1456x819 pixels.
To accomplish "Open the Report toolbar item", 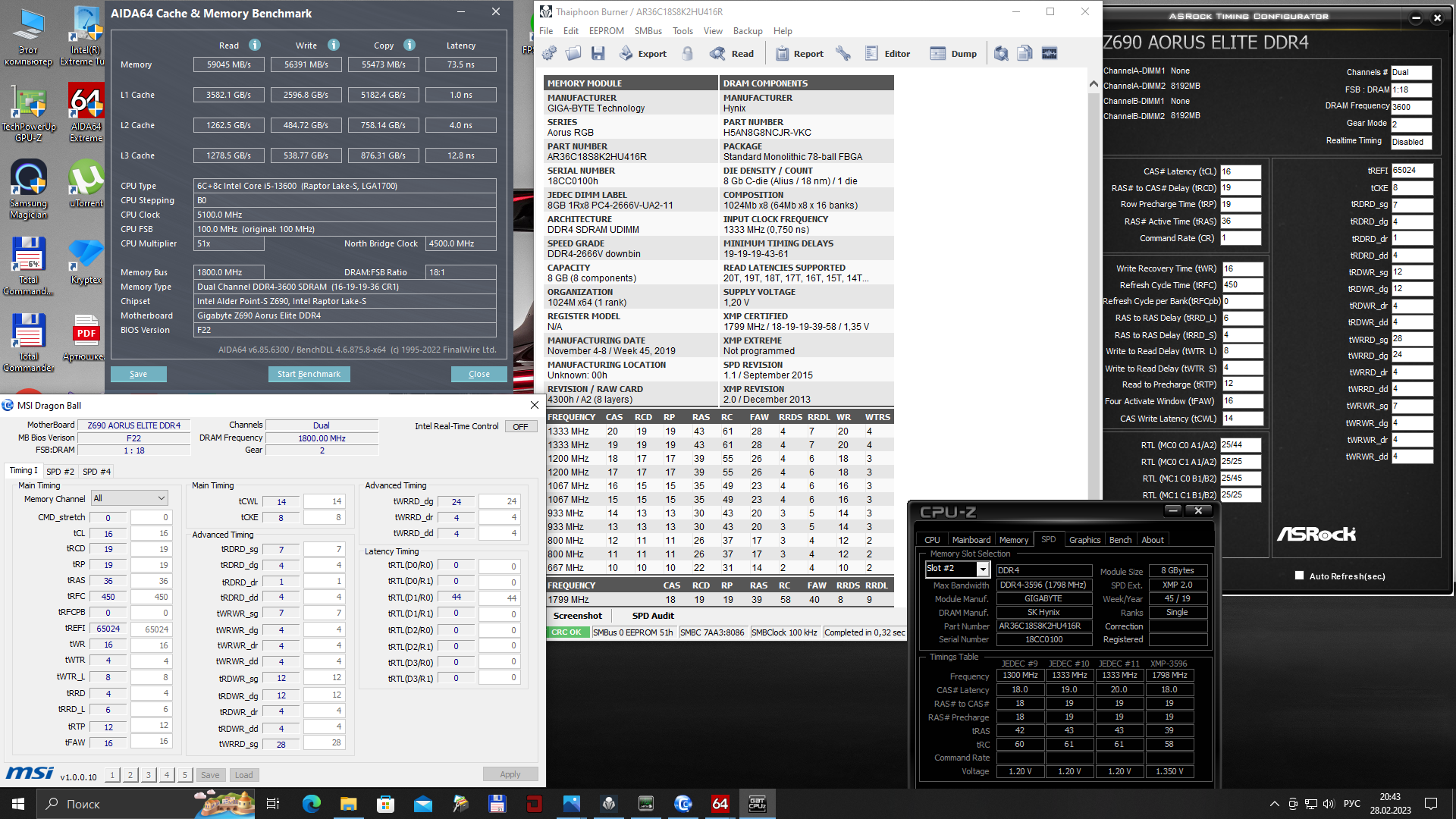I will 800,54.
